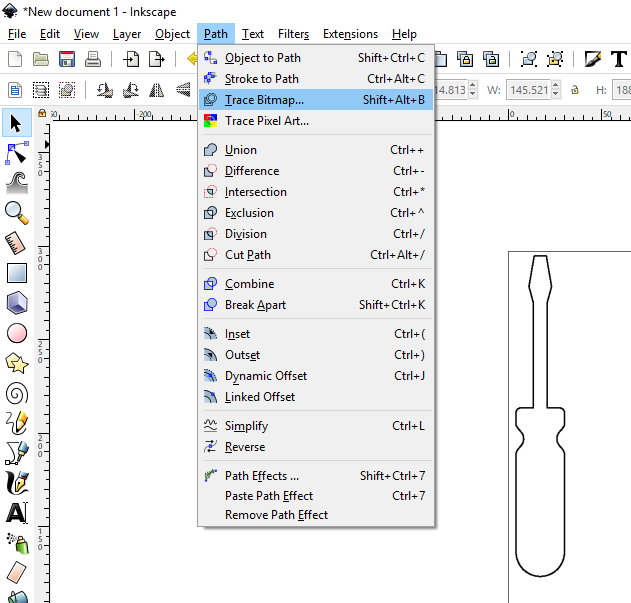This screenshot has width=631, height=603.
Task: Open the View menu
Action: [86, 34]
